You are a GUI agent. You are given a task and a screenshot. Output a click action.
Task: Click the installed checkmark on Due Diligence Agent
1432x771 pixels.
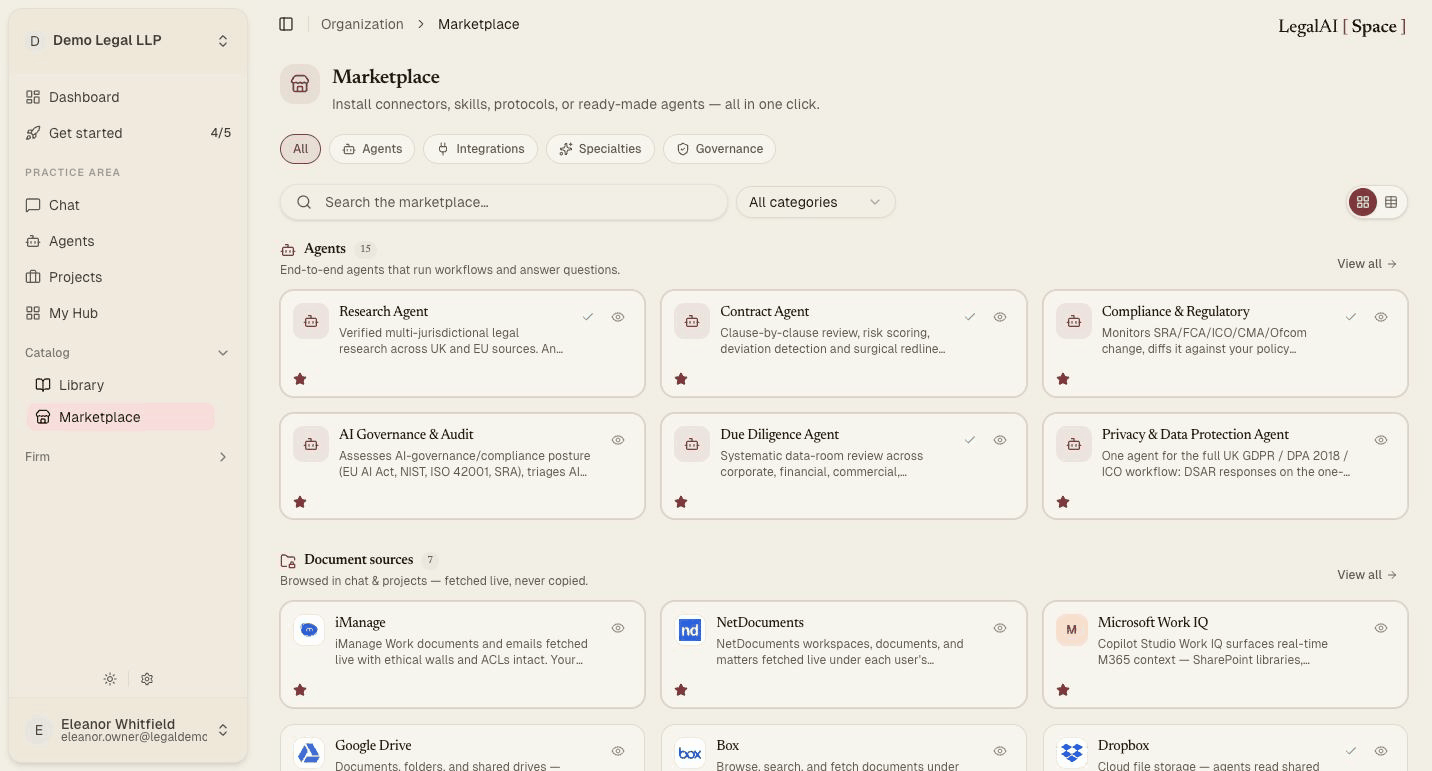tap(970, 440)
